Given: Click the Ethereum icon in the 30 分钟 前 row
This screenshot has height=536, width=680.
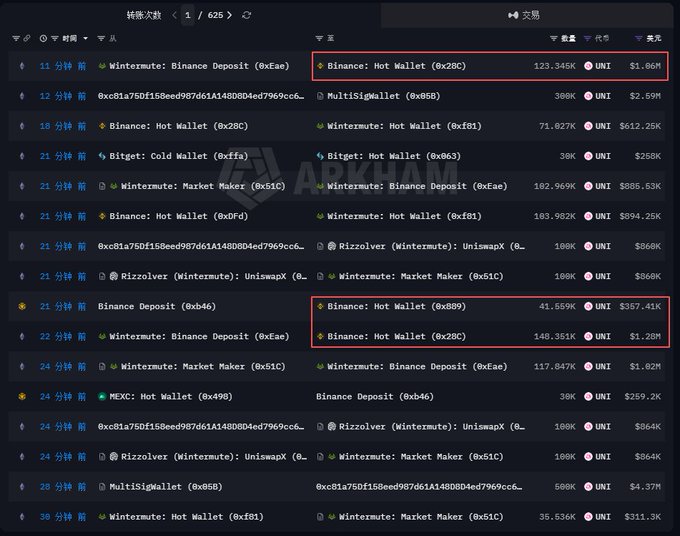Looking at the screenshot, I should [x=22, y=516].
